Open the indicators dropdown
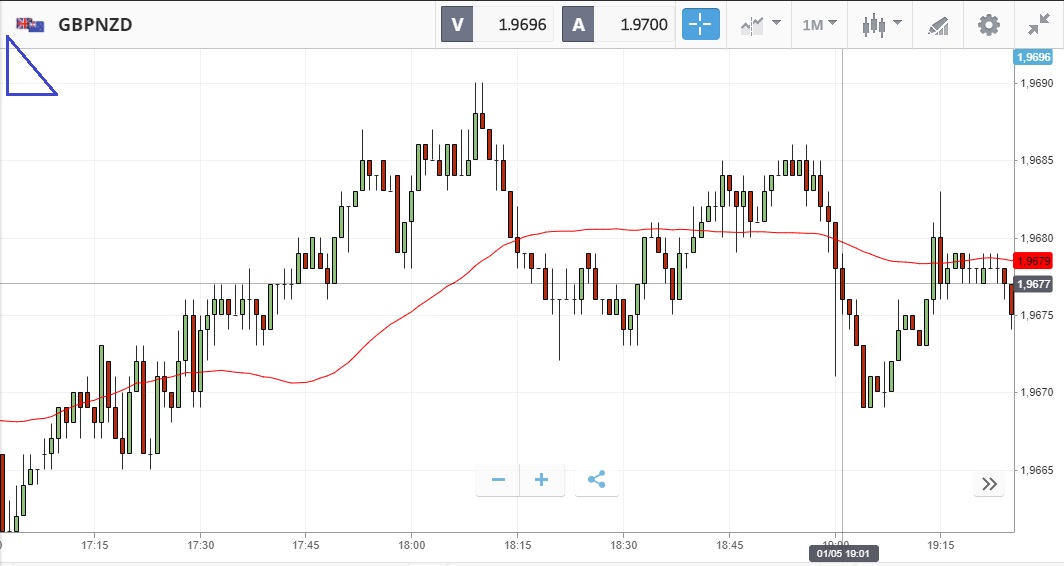This screenshot has height=566, width=1064. click(x=760, y=24)
